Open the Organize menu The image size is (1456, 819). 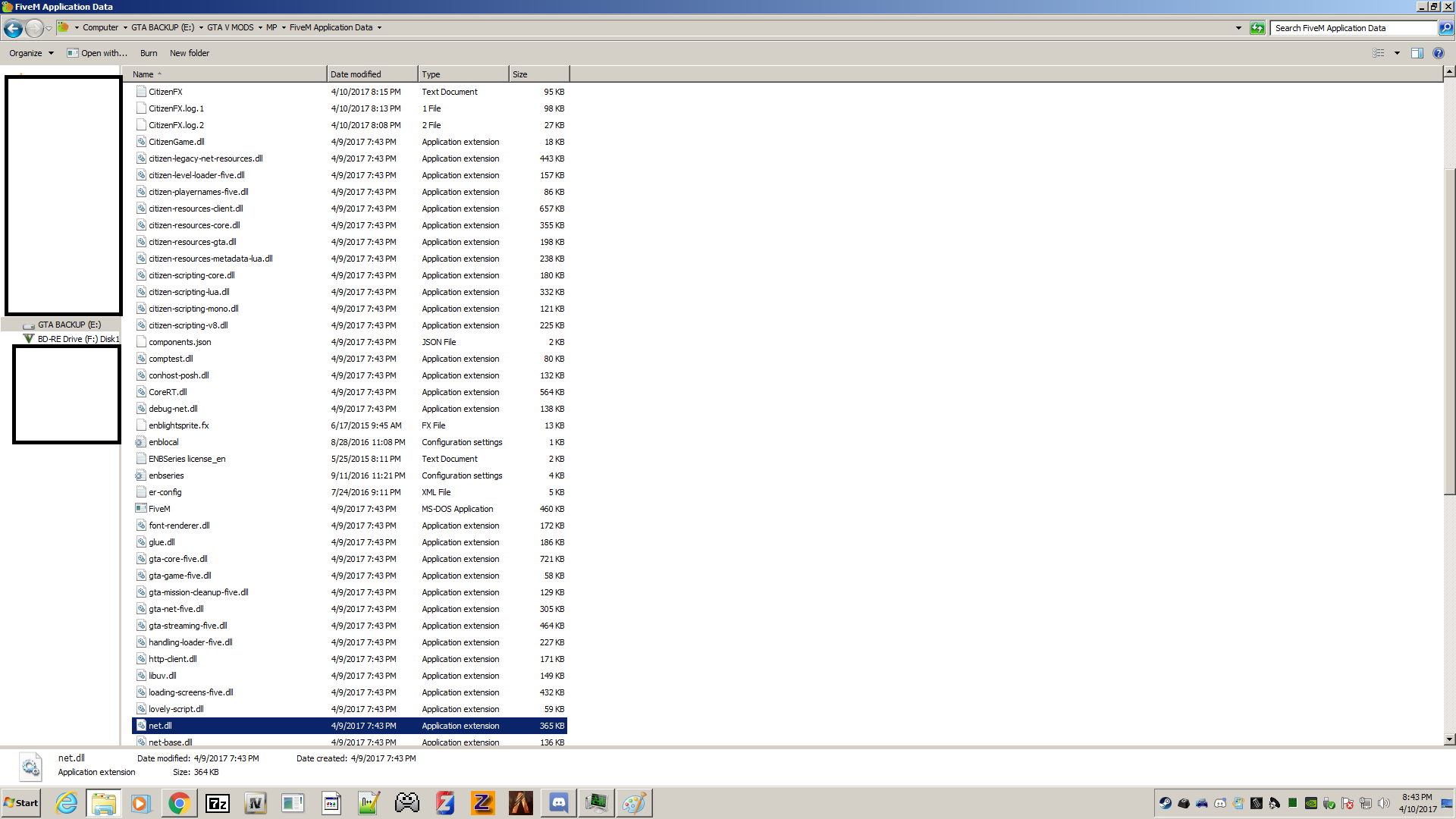pos(31,53)
